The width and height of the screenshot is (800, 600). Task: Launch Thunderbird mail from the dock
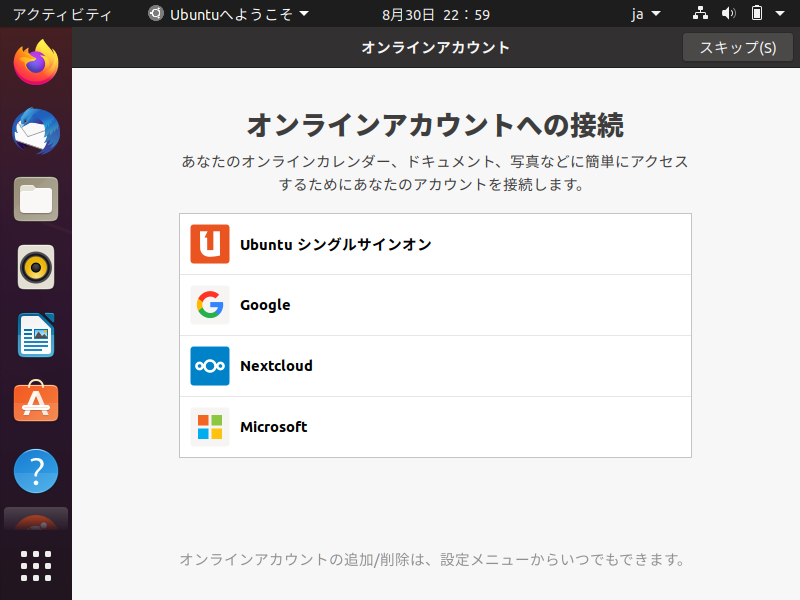coord(36,131)
